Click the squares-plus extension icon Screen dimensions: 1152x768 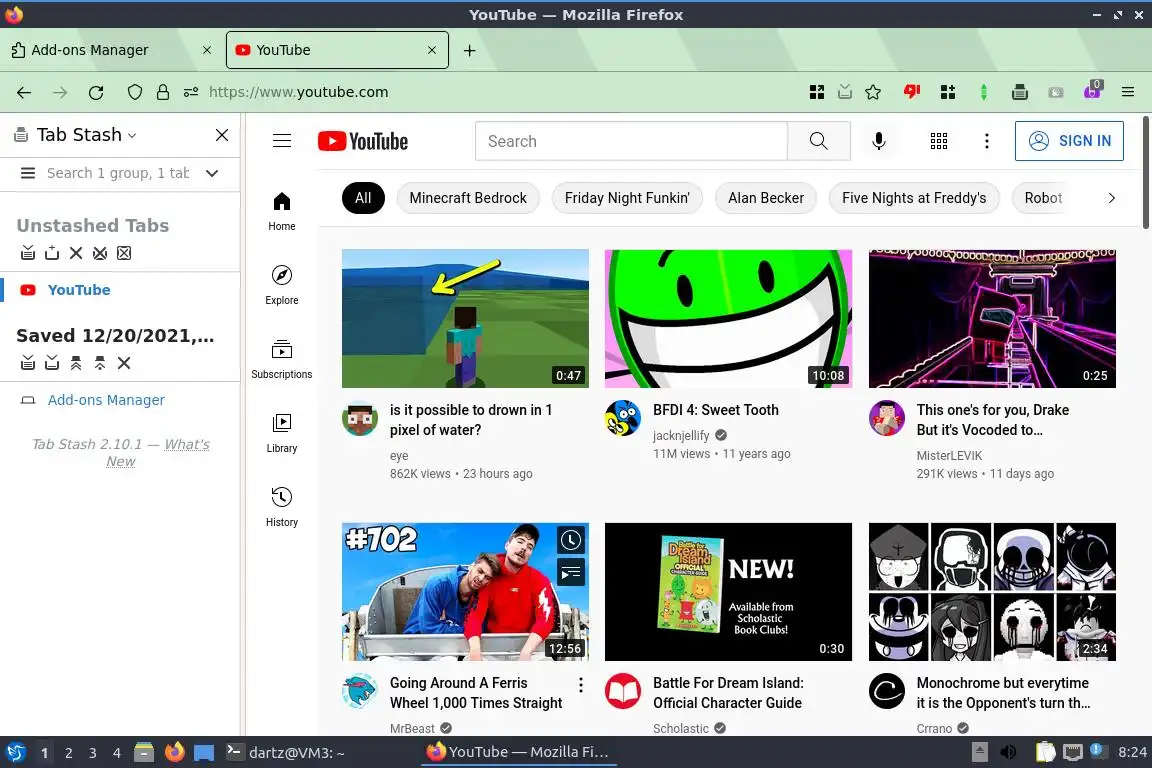948,93
